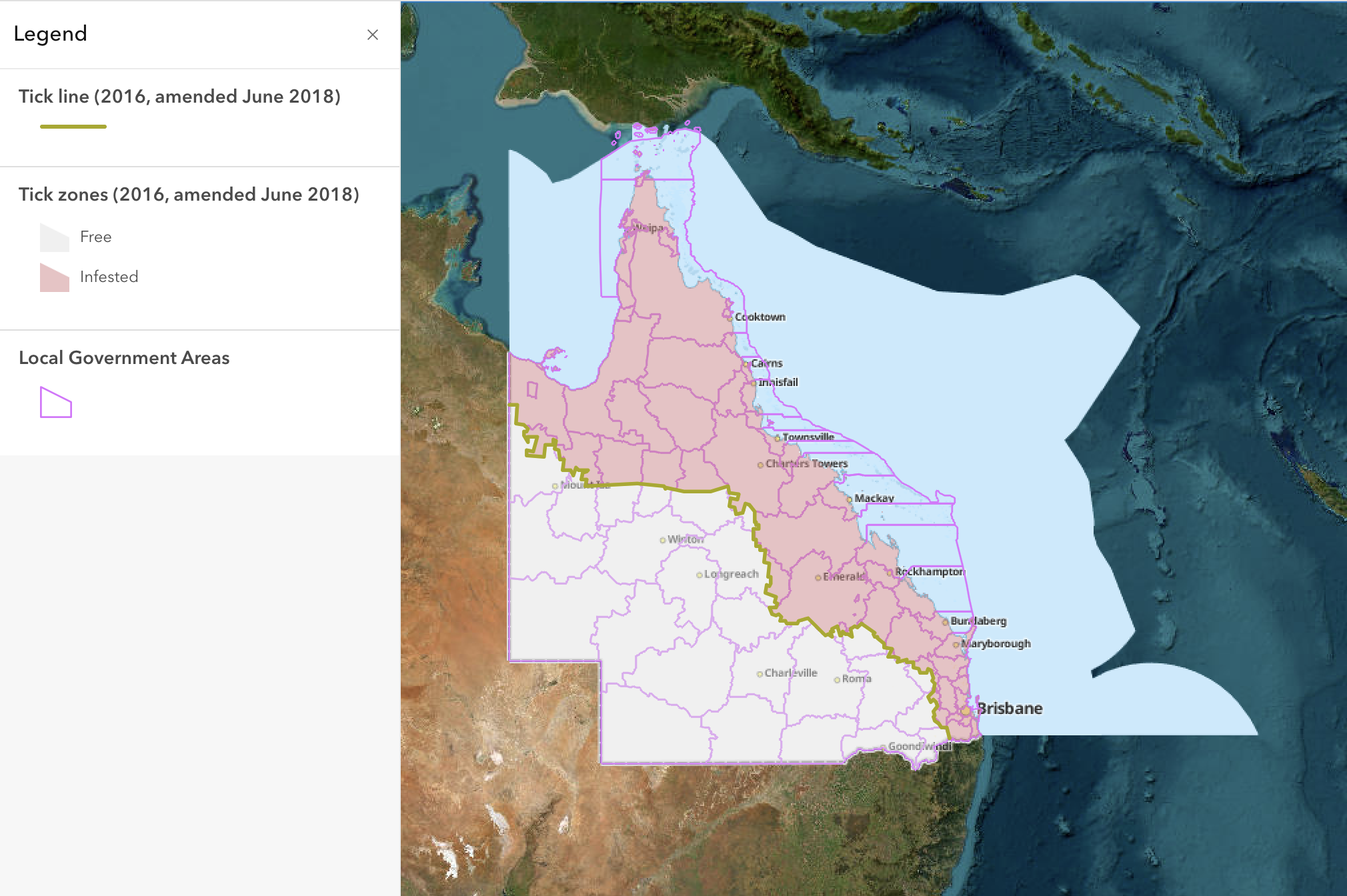
Task: Click the Tick line legend symbol
Action: click(x=73, y=127)
